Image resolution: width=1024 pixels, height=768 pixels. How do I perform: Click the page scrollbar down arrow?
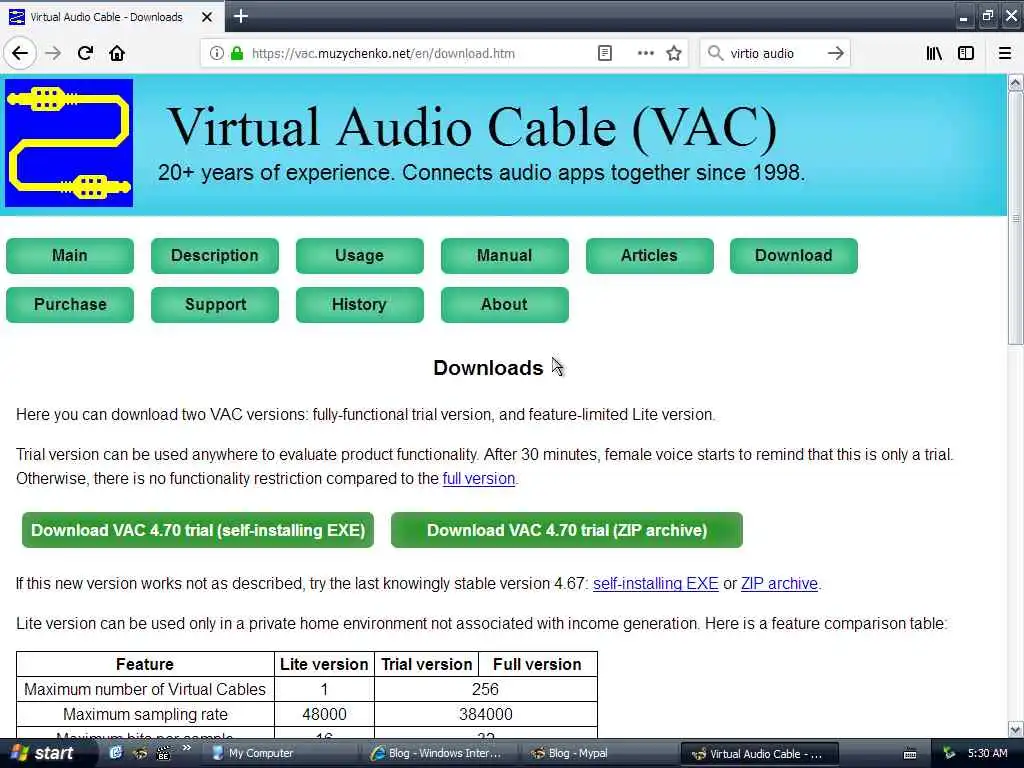(1015, 729)
